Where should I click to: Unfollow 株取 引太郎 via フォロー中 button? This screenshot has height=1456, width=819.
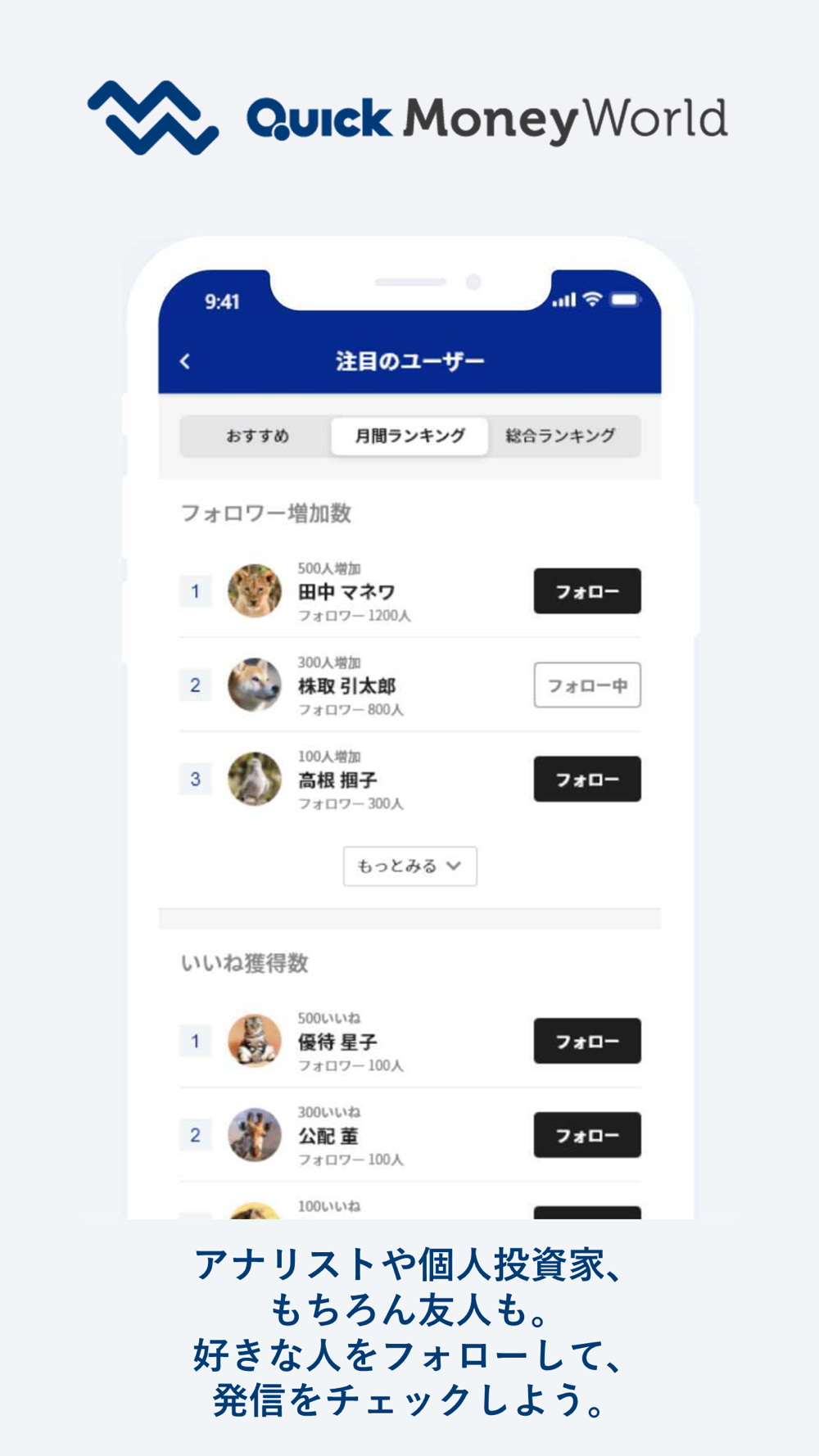587,685
